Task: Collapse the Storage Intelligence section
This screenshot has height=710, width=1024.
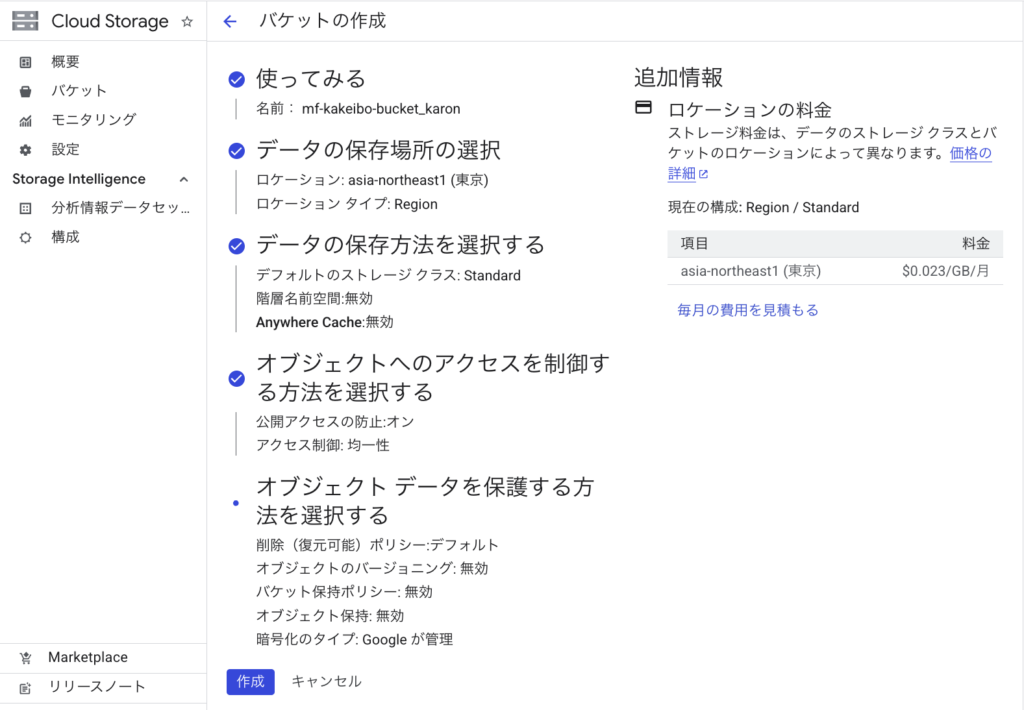Action: point(183,179)
